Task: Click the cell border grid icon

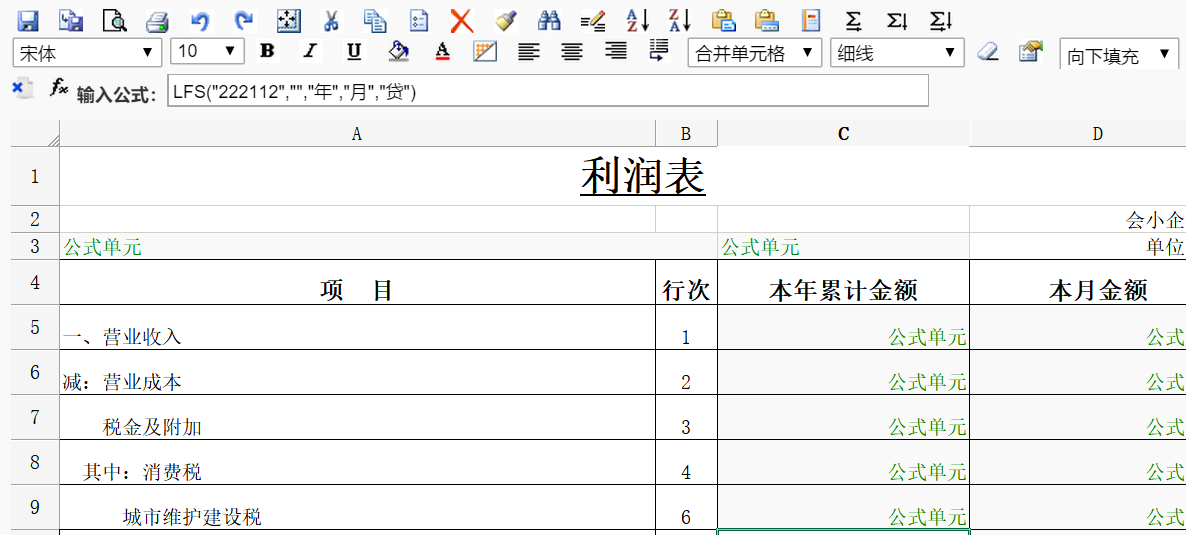Action: 485,51
